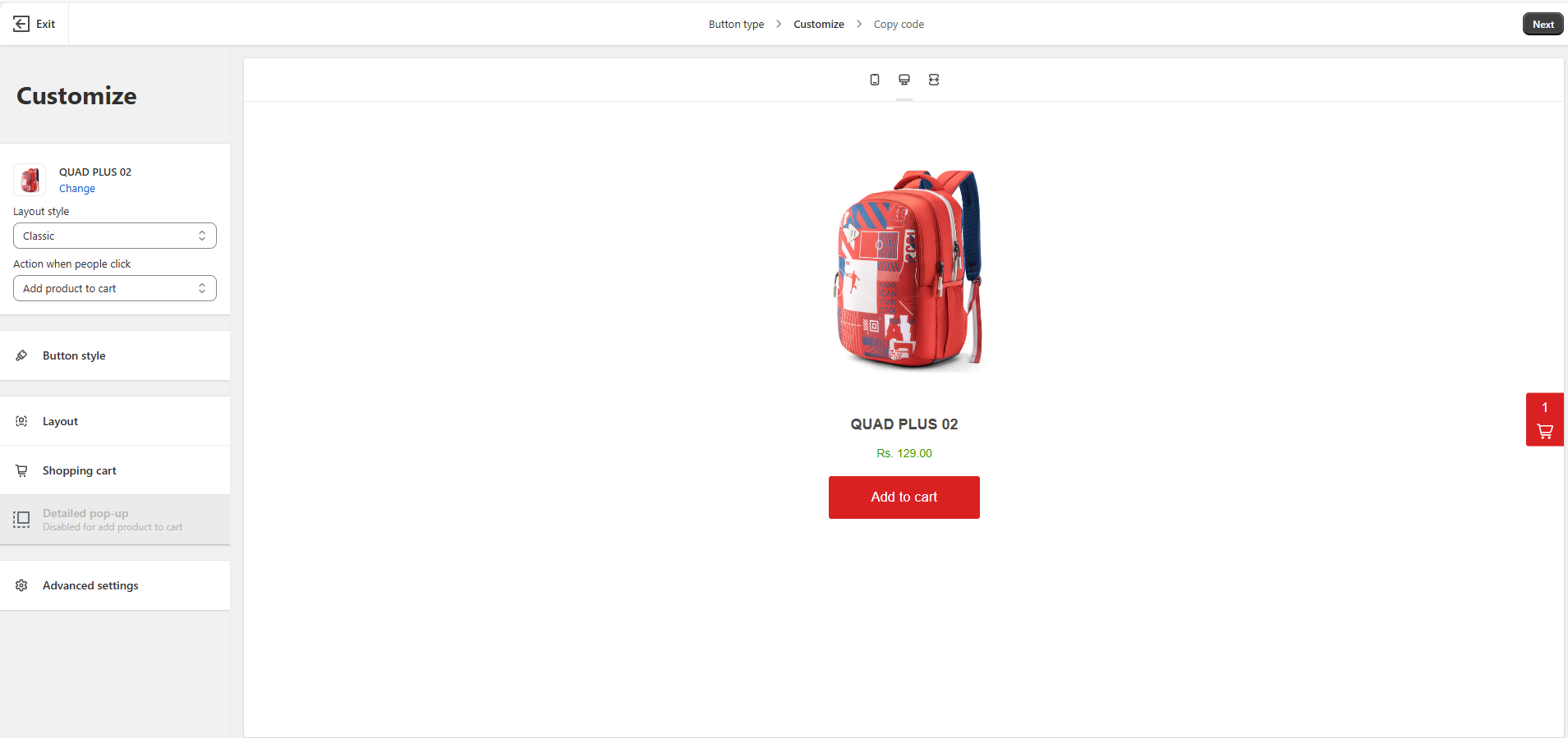Click the Change product link

(77, 189)
